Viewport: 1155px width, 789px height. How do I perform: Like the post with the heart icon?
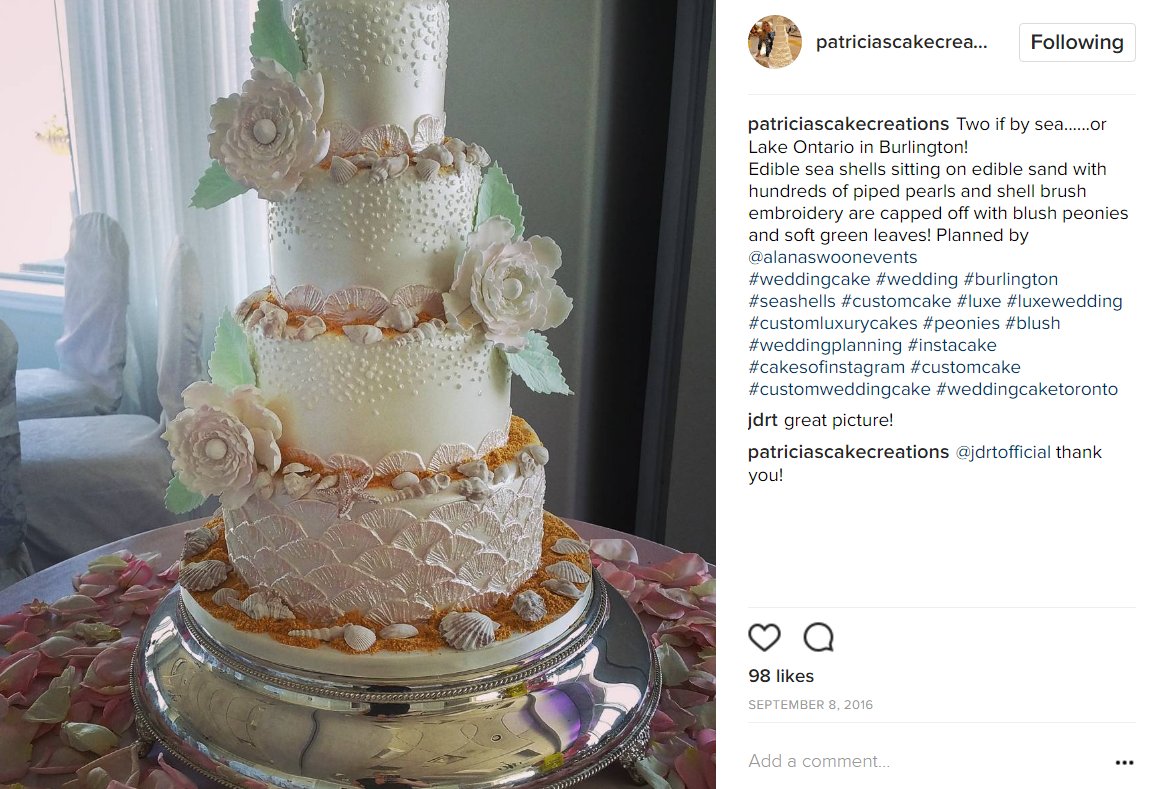tap(764, 637)
